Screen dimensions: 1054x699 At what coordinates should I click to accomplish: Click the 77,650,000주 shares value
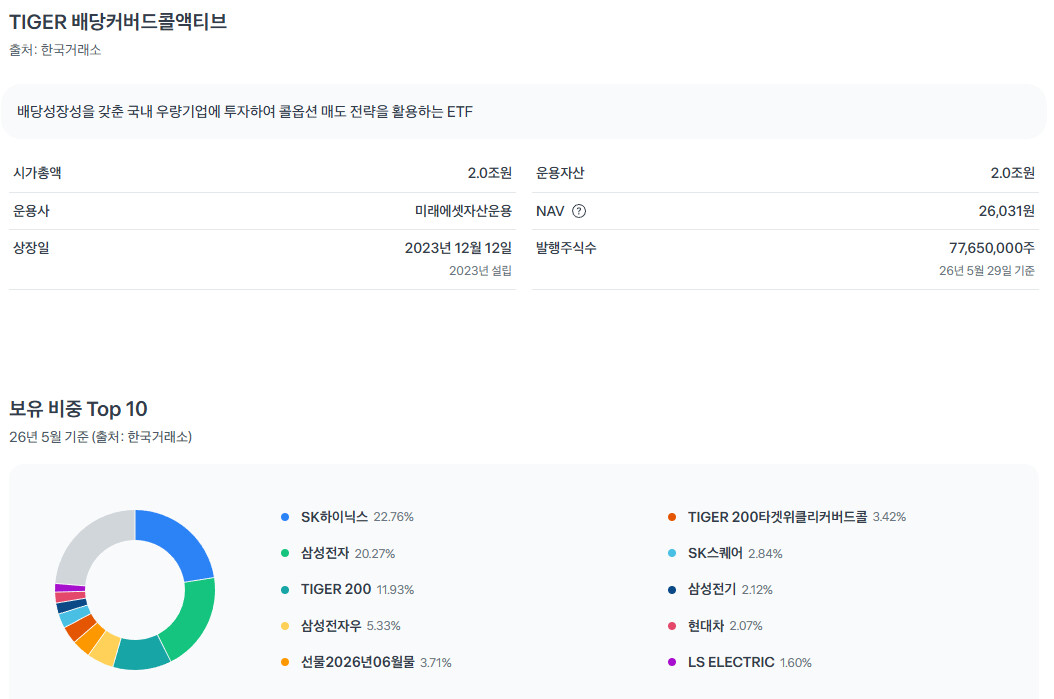[991, 248]
